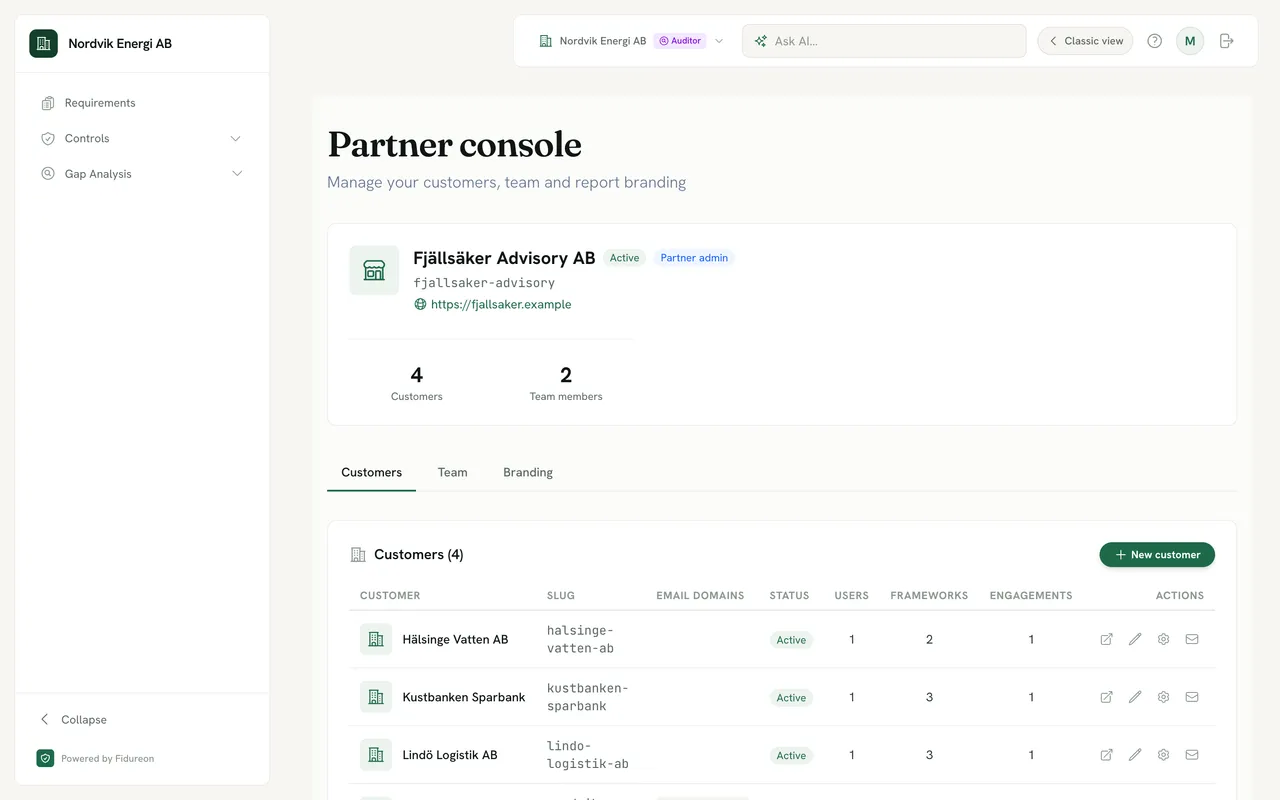This screenshot has width=1280, height=800.
Task: Send an email invite for Hälsinge Vatten AB
Action: 1192,640
